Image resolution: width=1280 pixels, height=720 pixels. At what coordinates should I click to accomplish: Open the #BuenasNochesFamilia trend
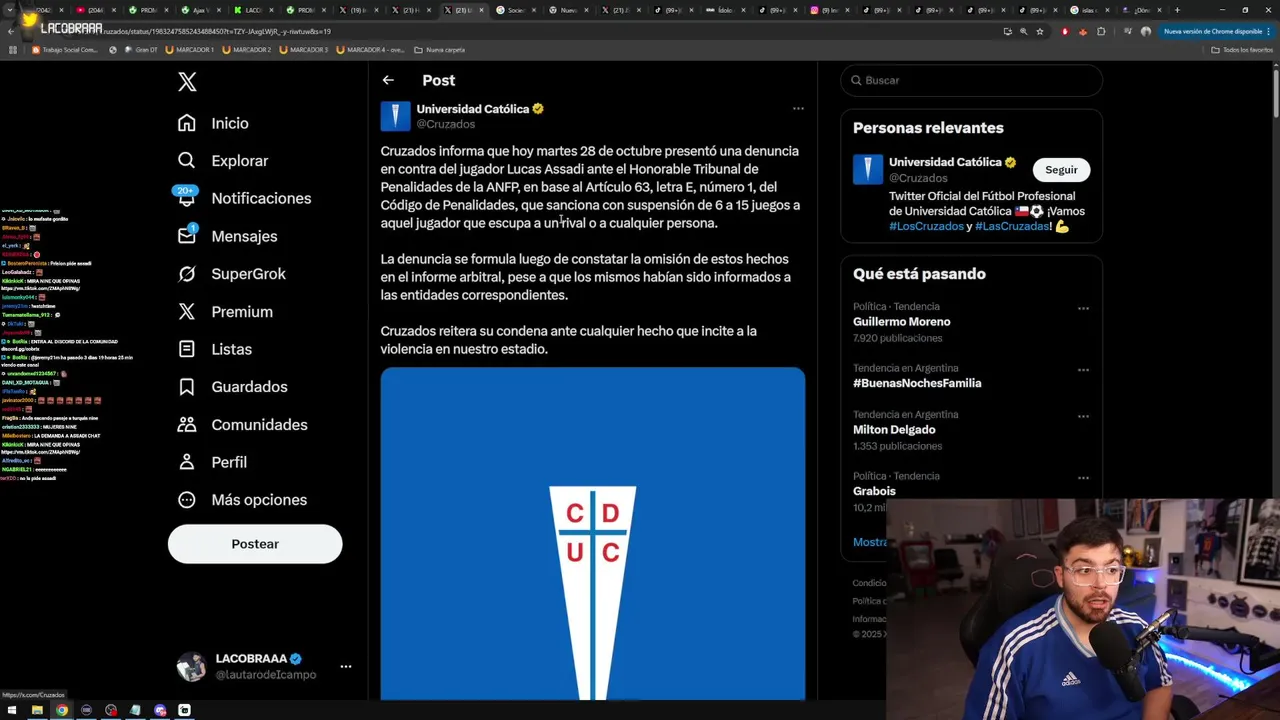tap(917, 383)
